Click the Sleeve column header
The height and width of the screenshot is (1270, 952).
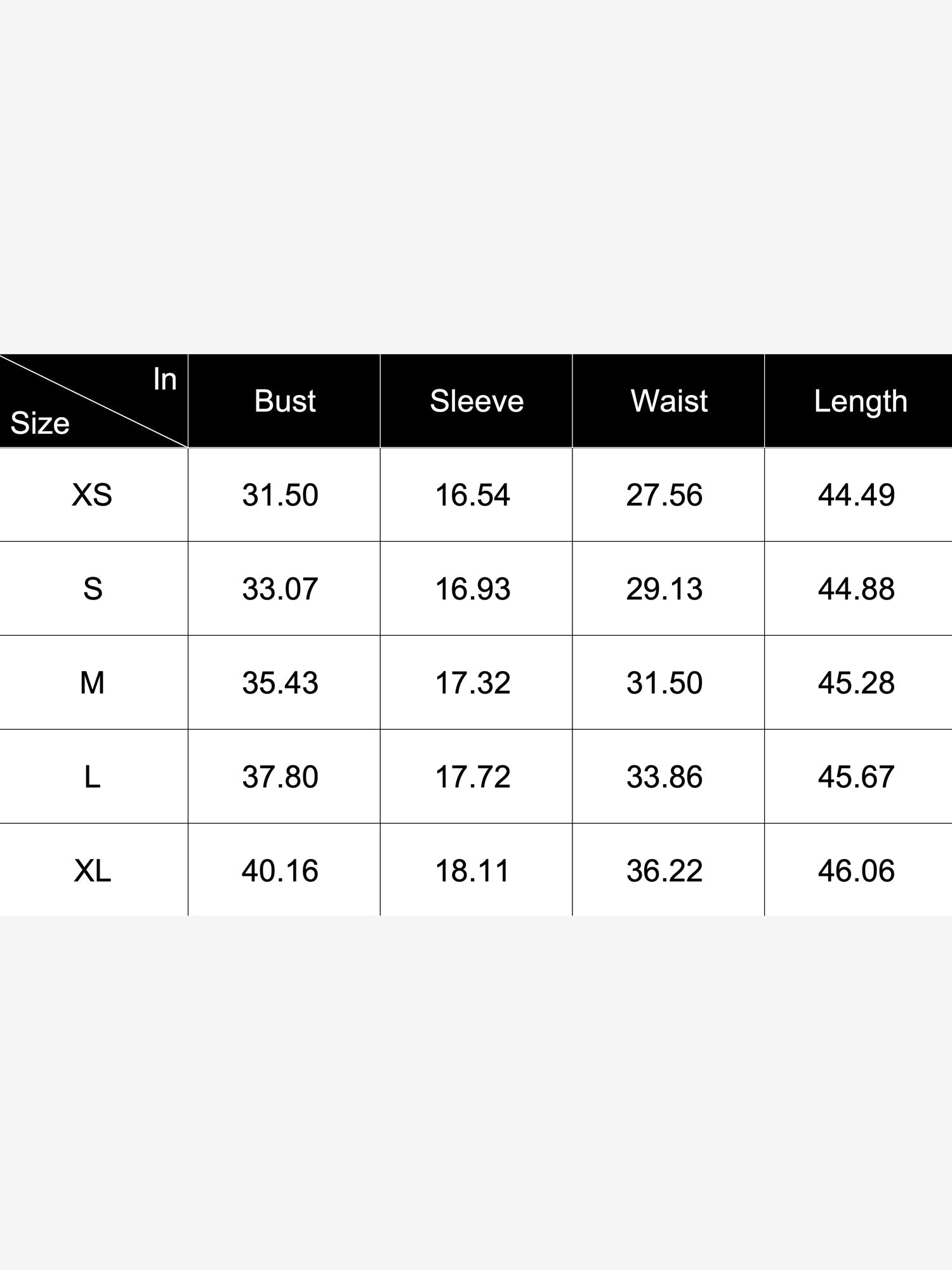(x=477, y=401)
